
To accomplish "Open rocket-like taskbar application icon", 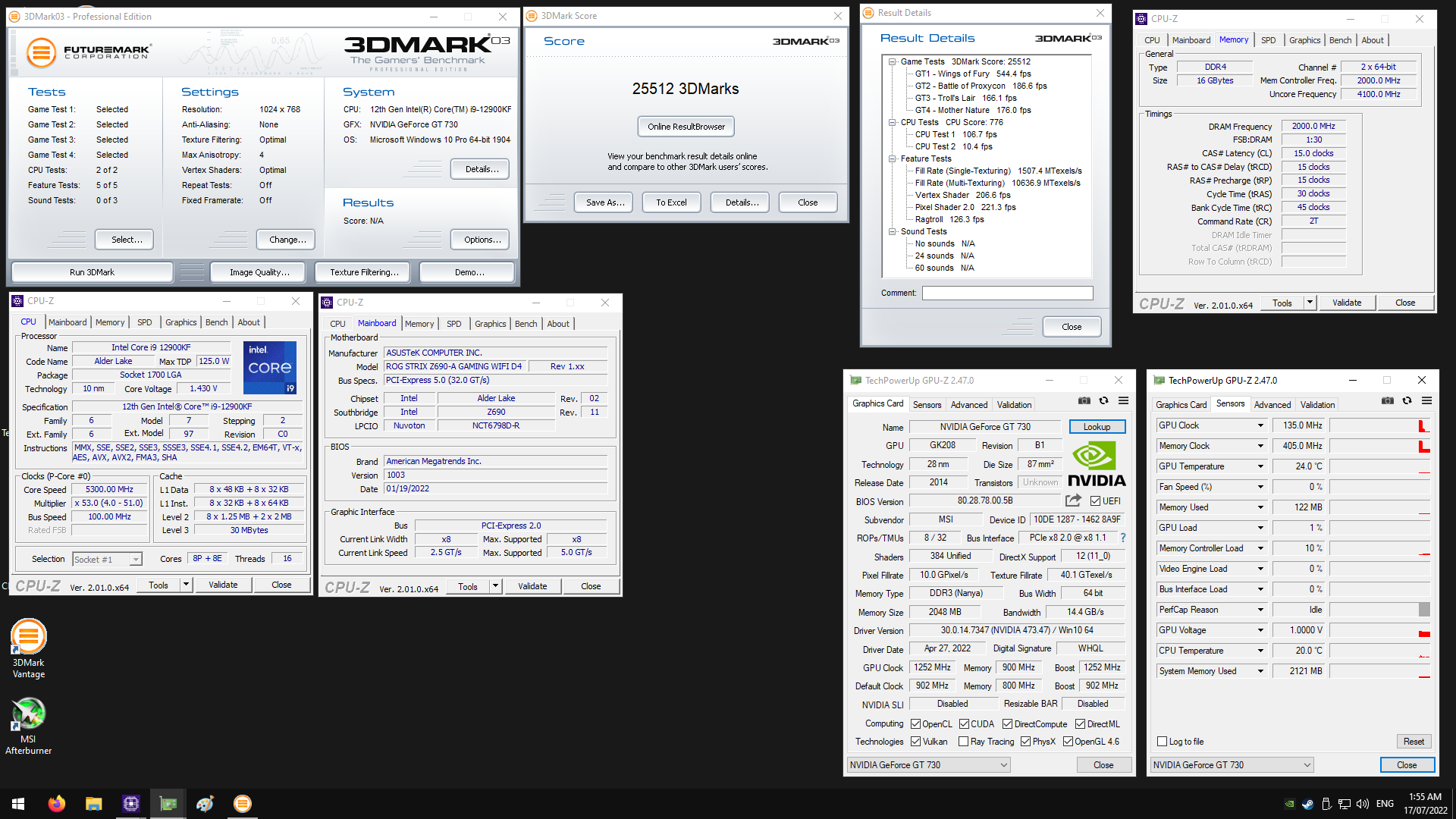I will (205, 804).
